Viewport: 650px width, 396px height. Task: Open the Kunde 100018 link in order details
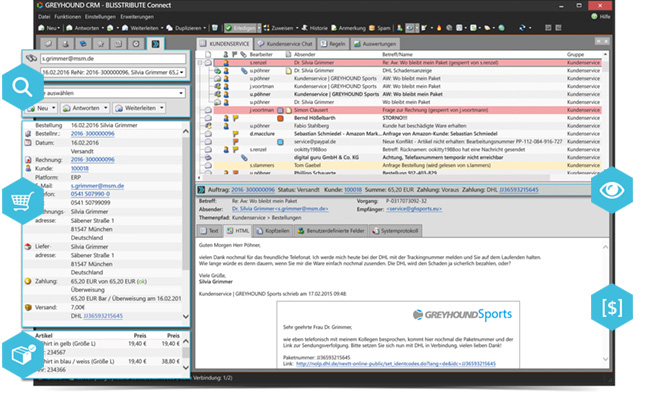80,168
